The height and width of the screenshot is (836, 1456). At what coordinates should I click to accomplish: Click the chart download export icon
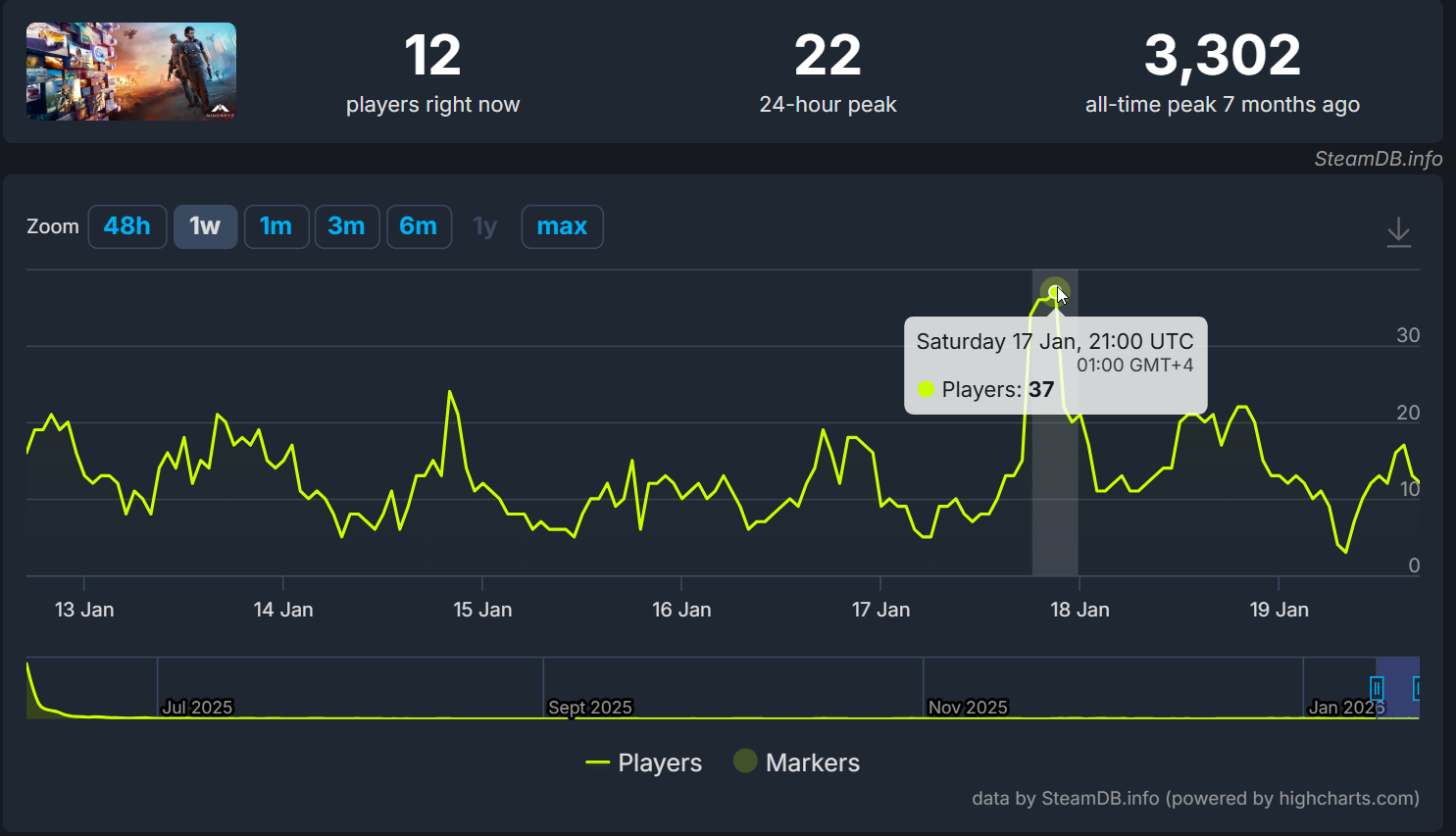tap(1398, 232)
